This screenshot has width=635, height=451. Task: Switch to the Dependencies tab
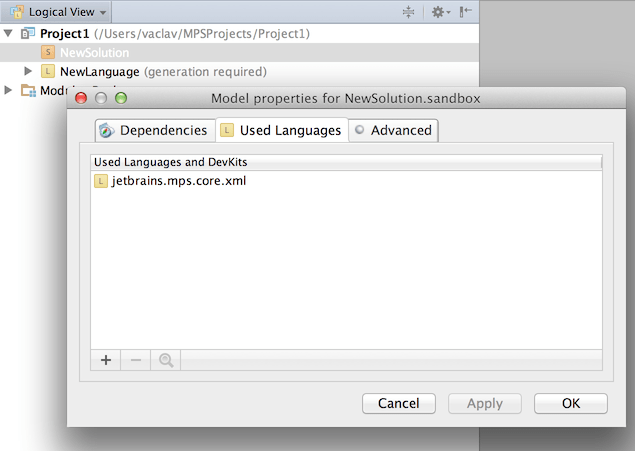155,130
